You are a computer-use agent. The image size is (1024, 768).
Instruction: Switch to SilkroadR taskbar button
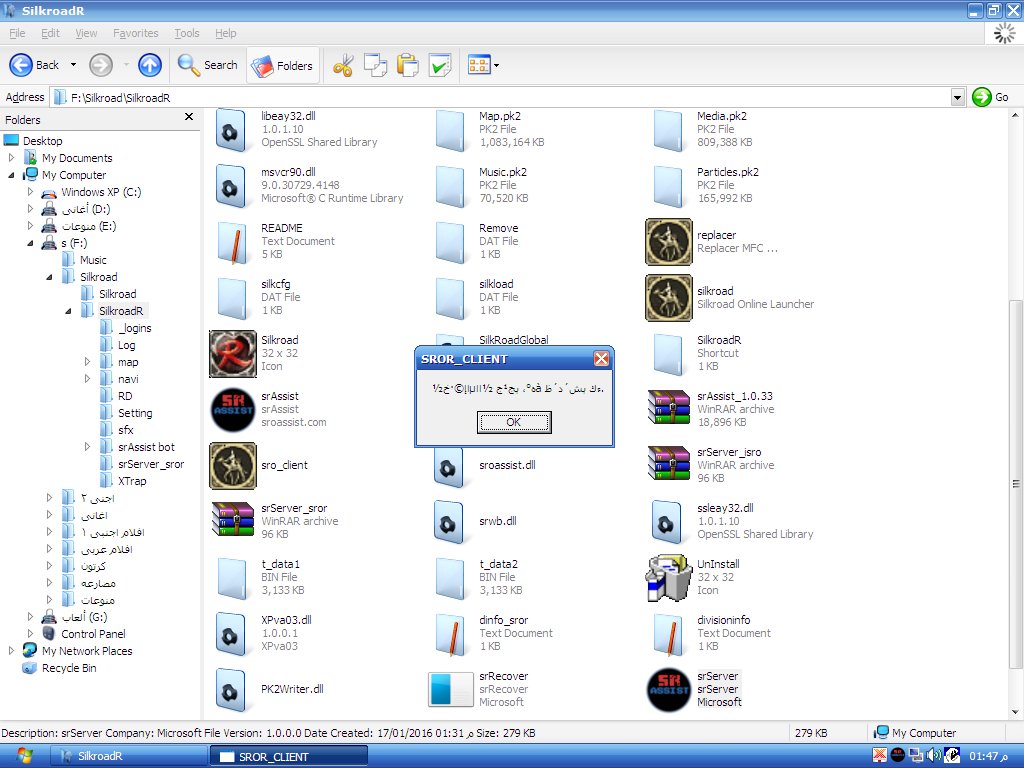tap(129, 756)
